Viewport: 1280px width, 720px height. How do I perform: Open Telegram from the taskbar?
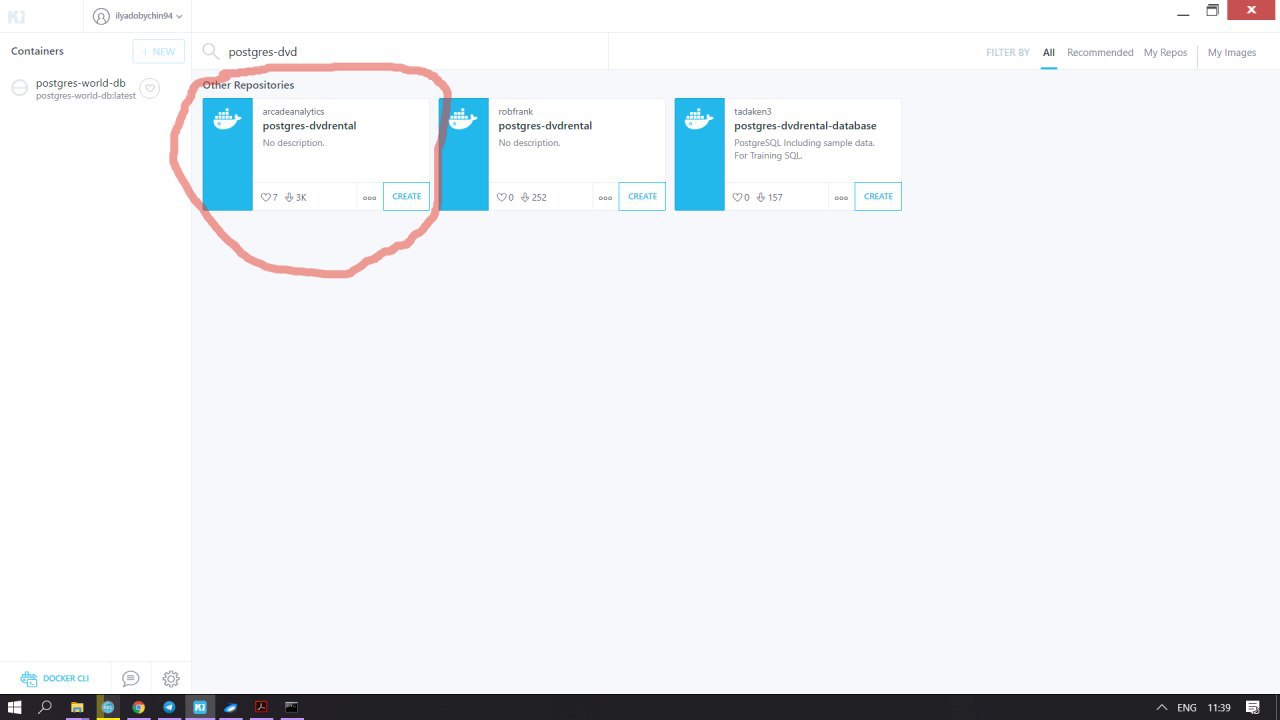[x=169, y=707]
